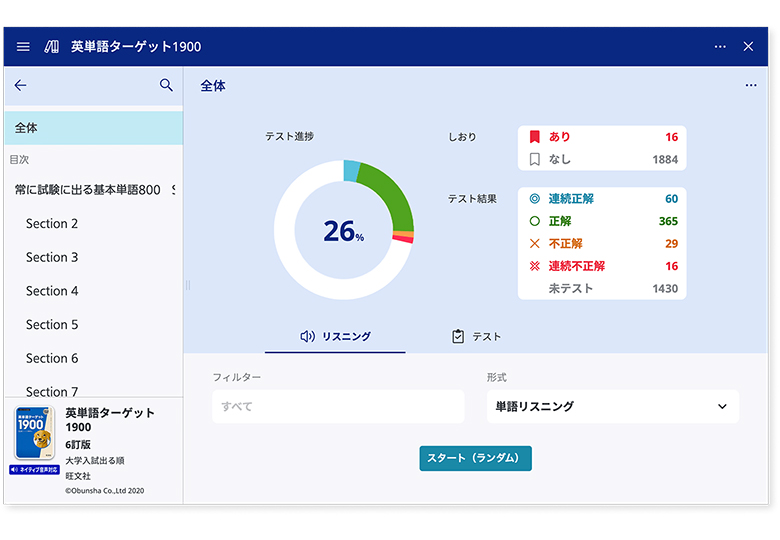Click the green segment of progress donut
This screenshot has height=540, width=780.
click(x=392, y=195)
